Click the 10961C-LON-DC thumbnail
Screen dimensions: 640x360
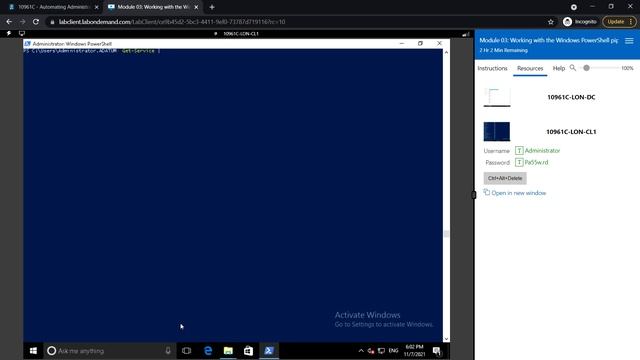497,97
